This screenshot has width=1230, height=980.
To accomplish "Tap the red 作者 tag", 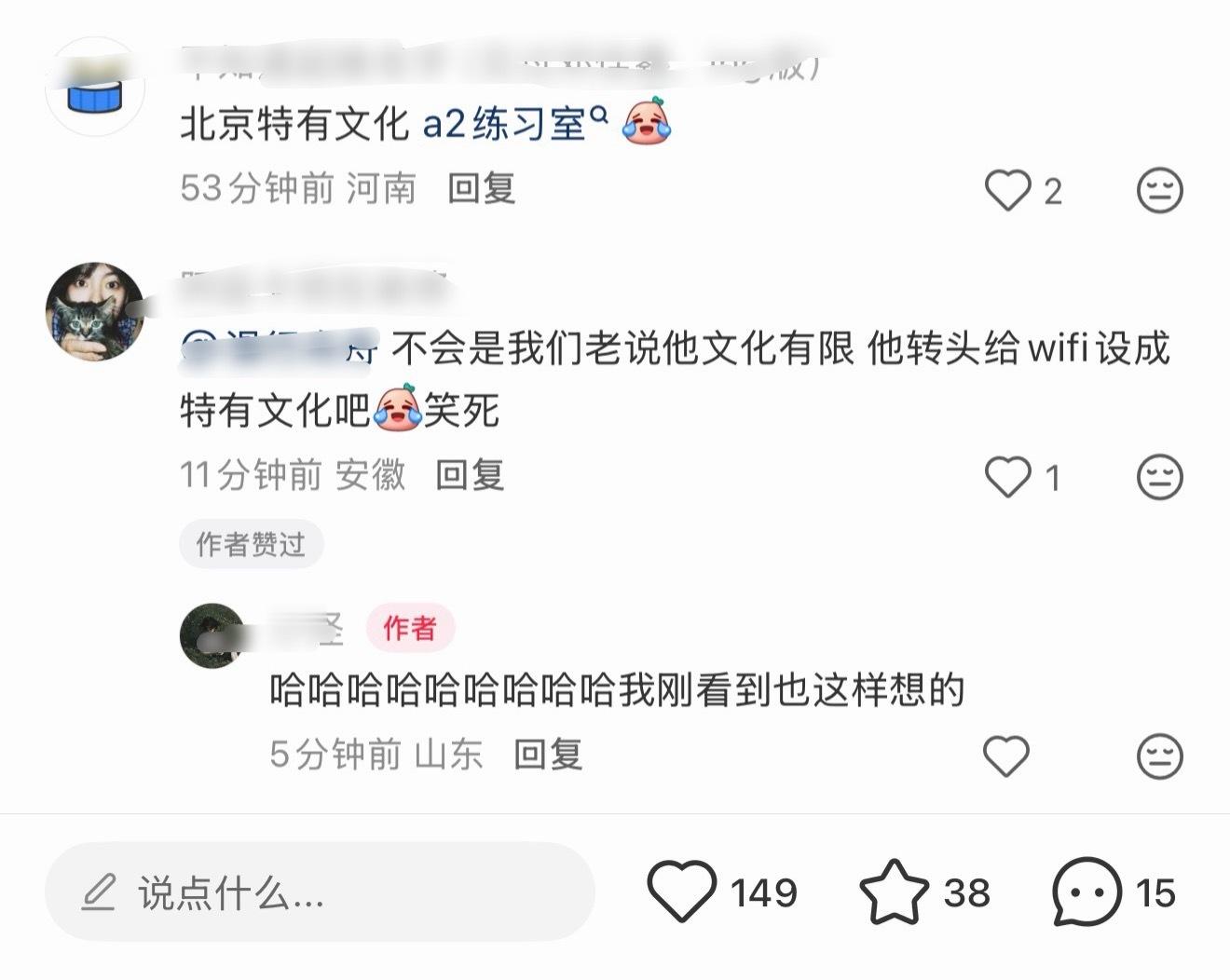I will 409,628.
